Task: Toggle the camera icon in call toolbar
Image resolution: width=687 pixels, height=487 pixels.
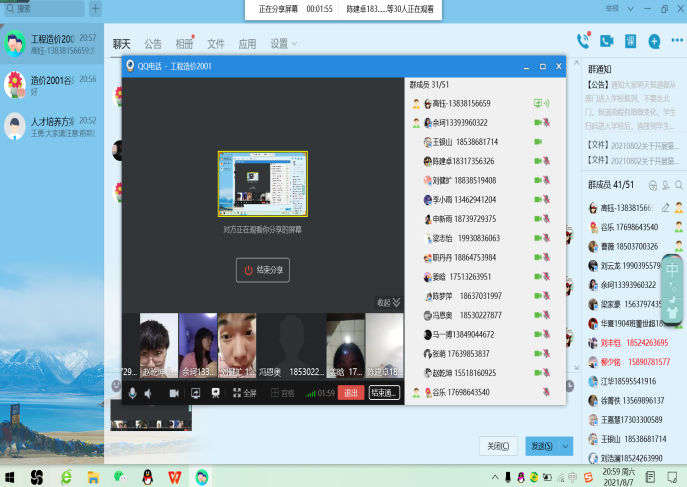Action: (173, 394)
